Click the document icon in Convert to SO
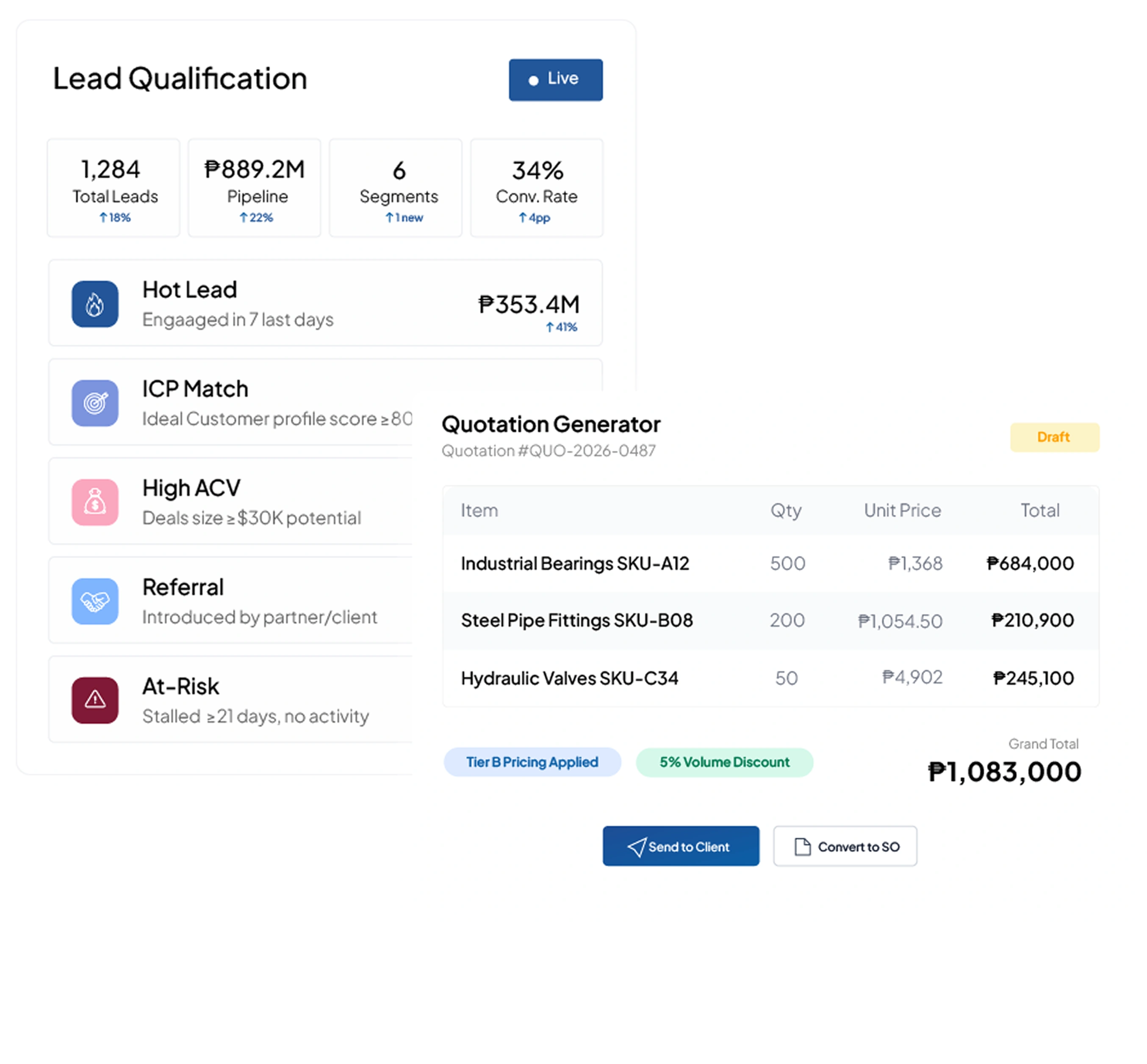The height and width of the screenshot is (1064, 1147). (x=802, y=846)
